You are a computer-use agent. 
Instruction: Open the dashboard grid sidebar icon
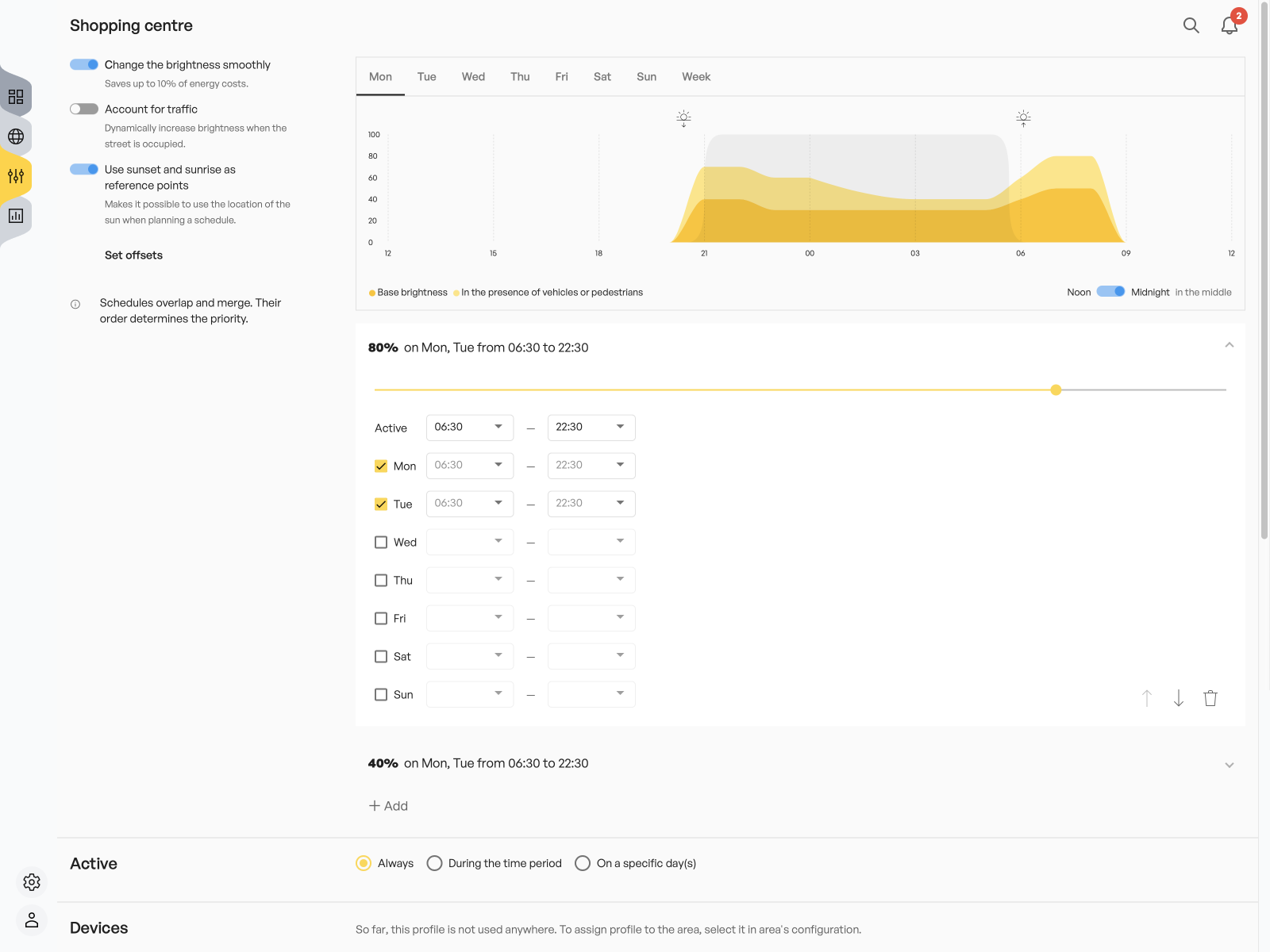pos(16,97)
